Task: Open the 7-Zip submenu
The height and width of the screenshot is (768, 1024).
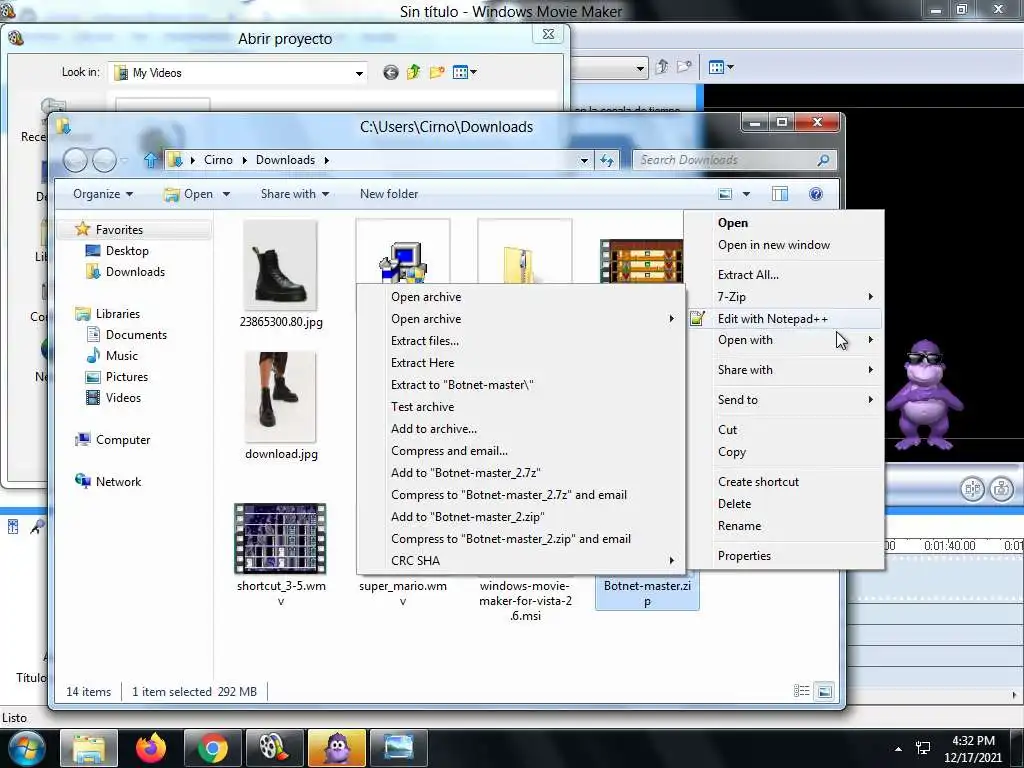Action: click(785, 296)
